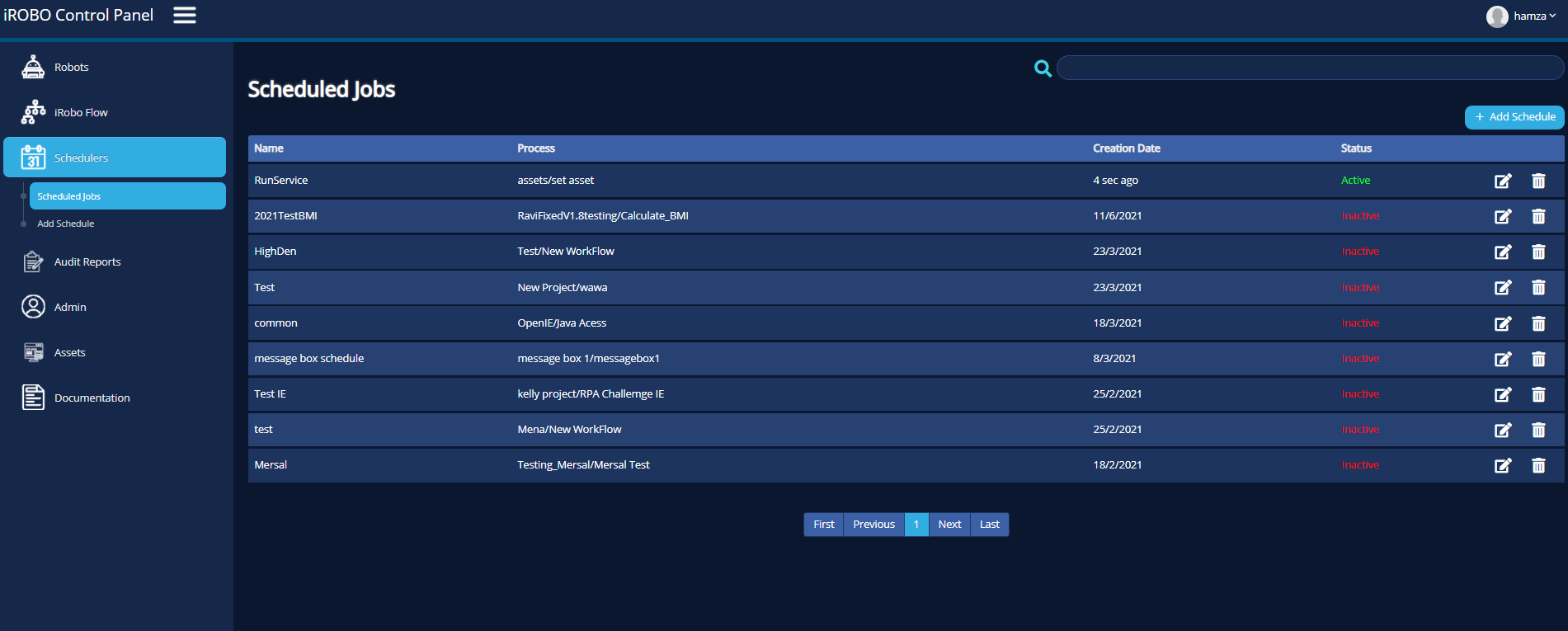Select Add Schedule submenu item
The height and width of the screenshot is (631, 1568).
[66, 224]
